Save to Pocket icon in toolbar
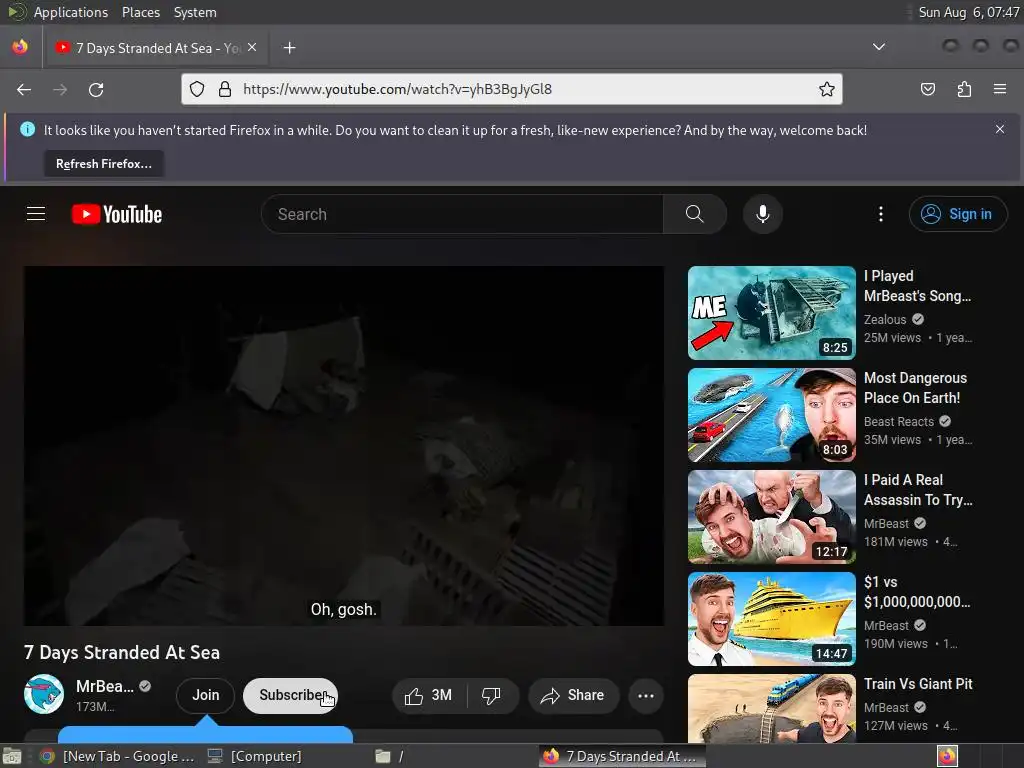Image resolution: width=1024 pixels, height=768 pixels. 927,89
